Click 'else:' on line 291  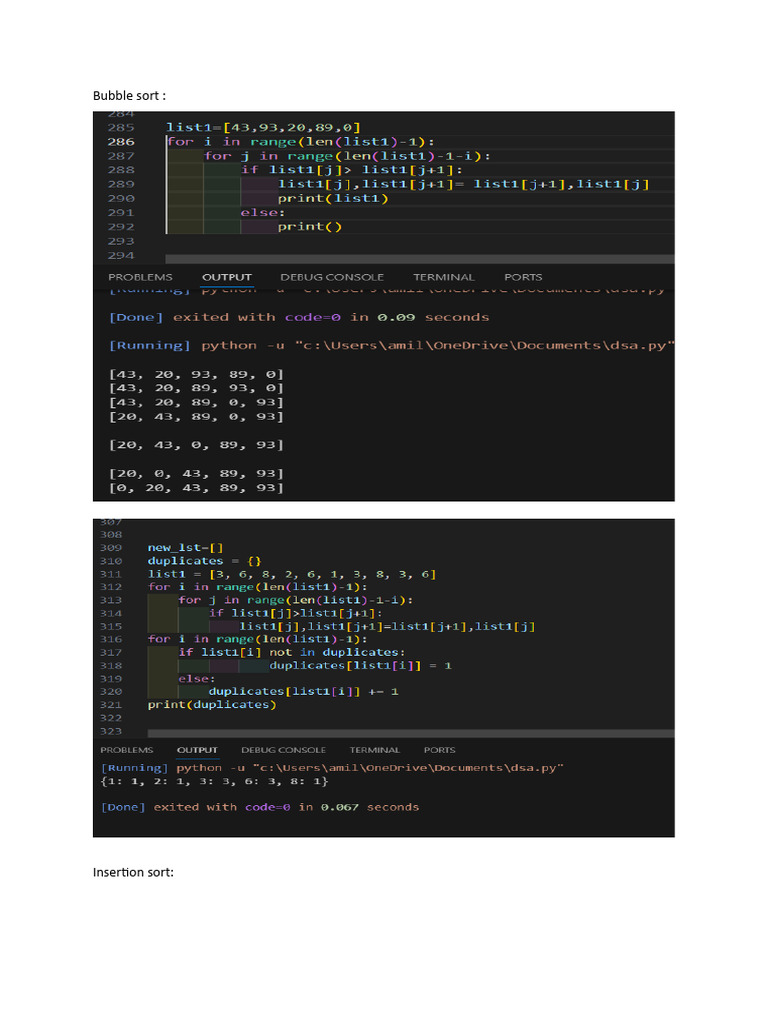click(263, 212)
